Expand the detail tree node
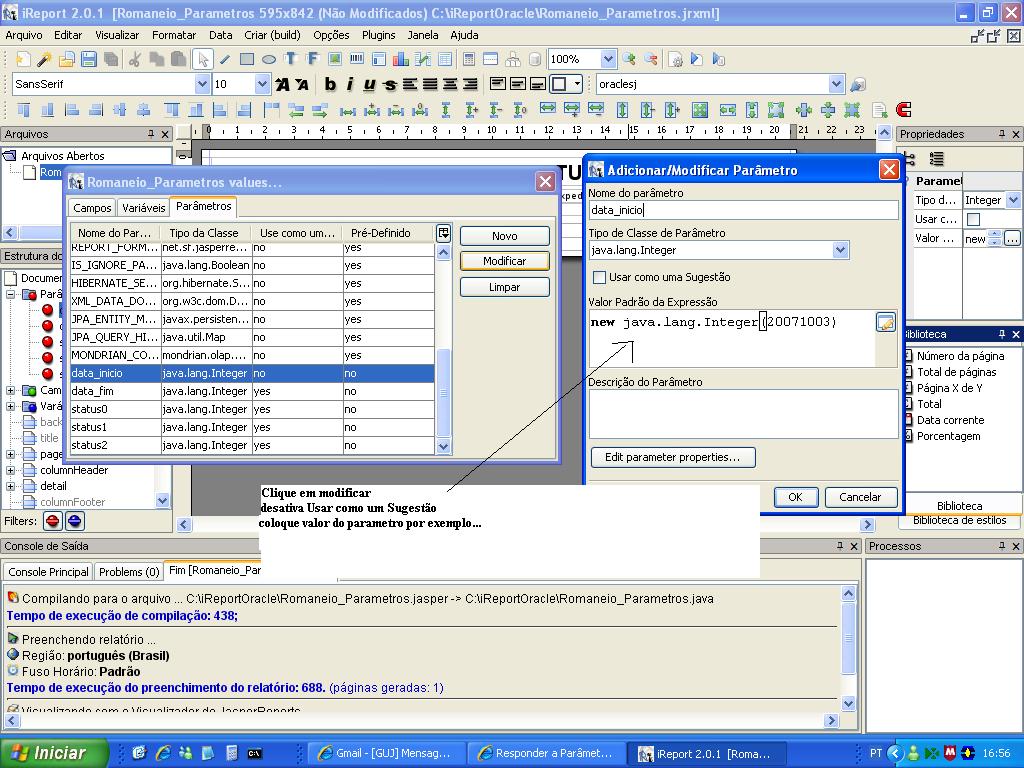 coord(10,487)
